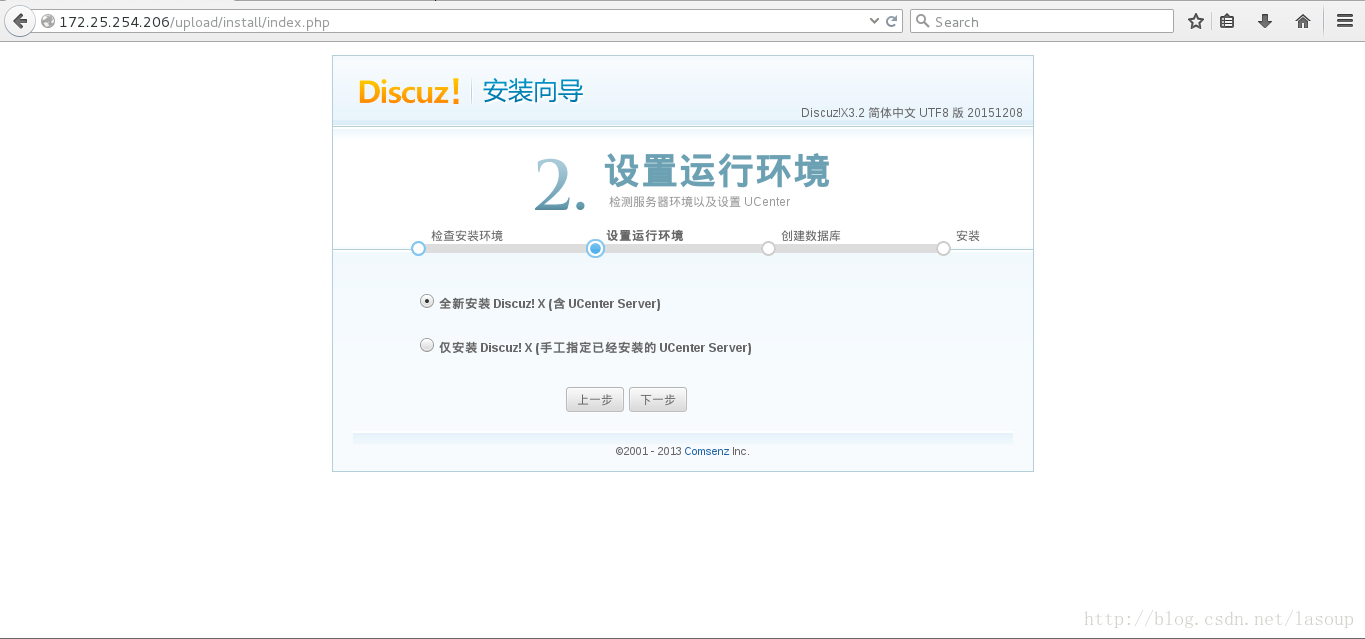Select full new install with UCenter Server

point(427,300)
